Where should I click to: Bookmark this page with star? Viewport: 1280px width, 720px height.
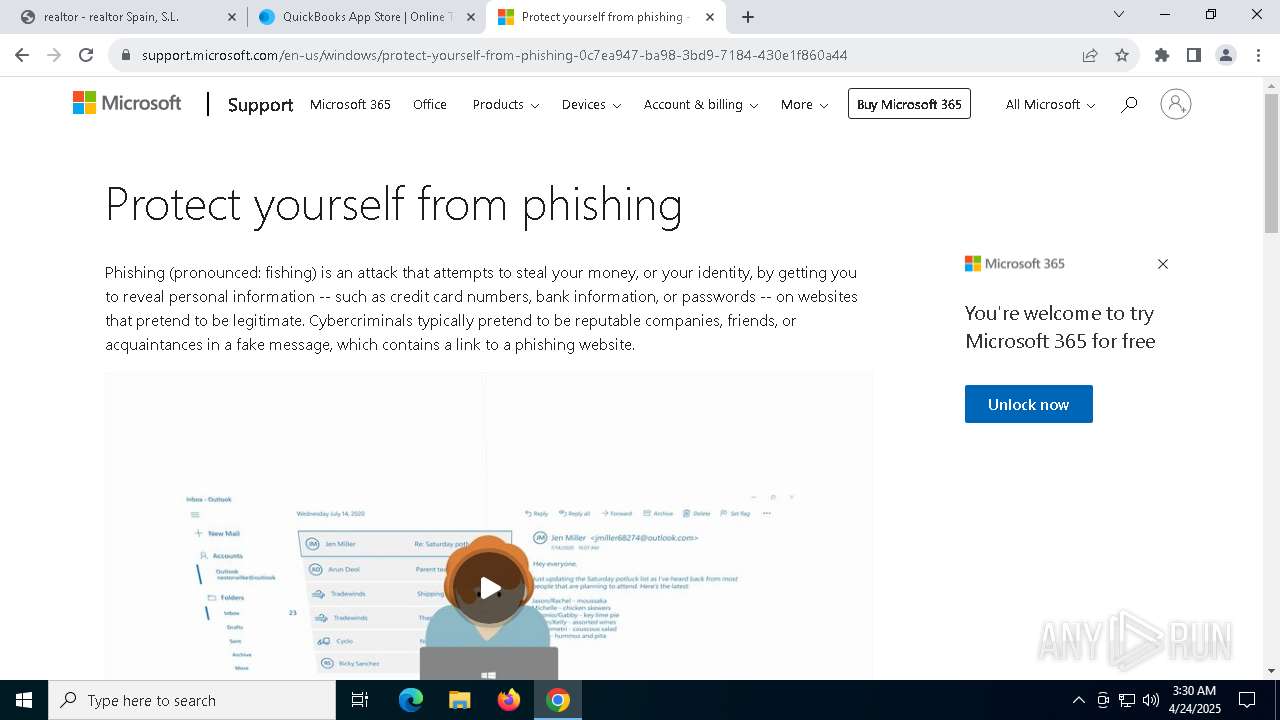(1122, 55)
